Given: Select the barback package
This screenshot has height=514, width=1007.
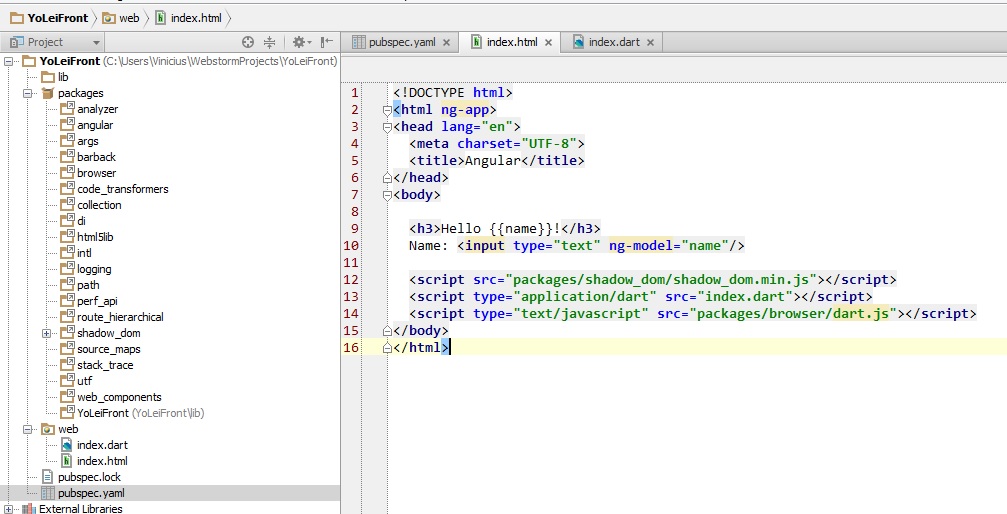Looking at the screenshot, I should [x=96, y=157].
